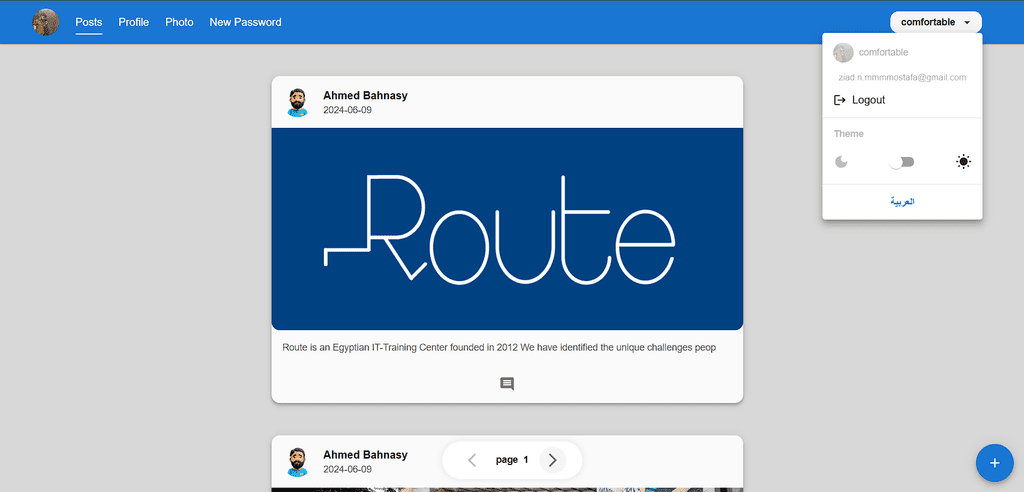Open Ahmed Bahnasy's name on the first post

pos(365,95)
